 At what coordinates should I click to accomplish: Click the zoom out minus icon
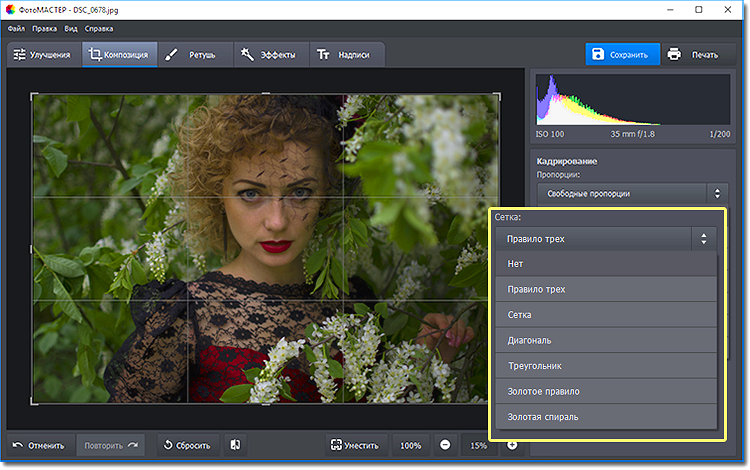point(445,445)
